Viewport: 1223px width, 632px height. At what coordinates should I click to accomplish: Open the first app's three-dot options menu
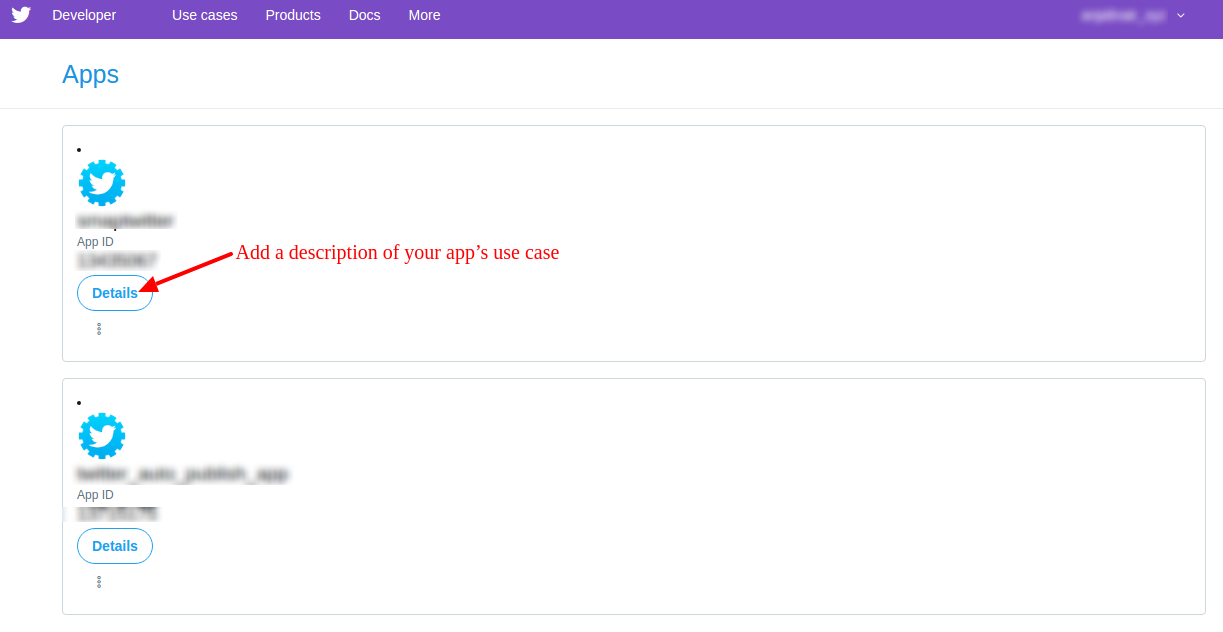pos(99,328)
